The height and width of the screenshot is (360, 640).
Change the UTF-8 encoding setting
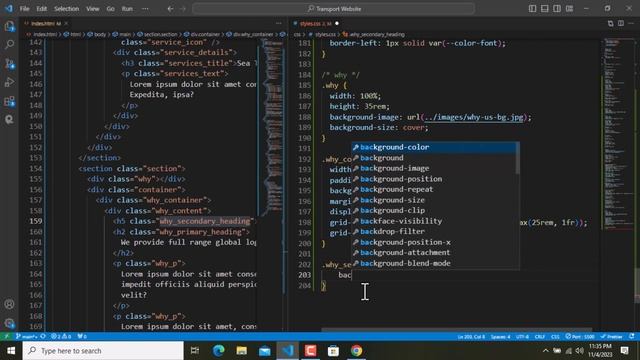(522, 337)
